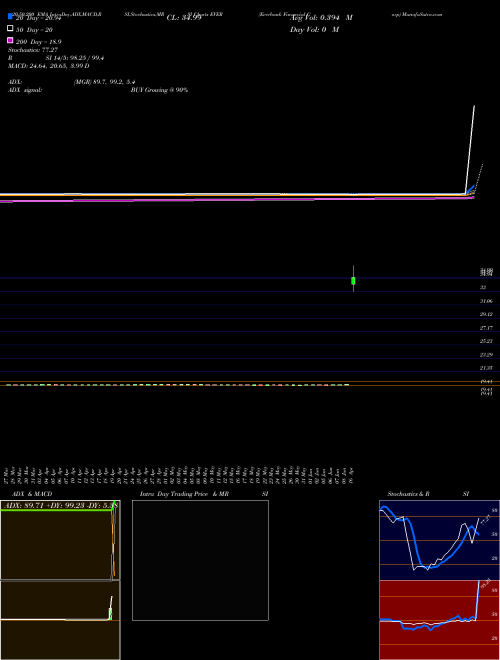
Task: Open the ADX chart panel with the green line
Action: pos(60,540)
